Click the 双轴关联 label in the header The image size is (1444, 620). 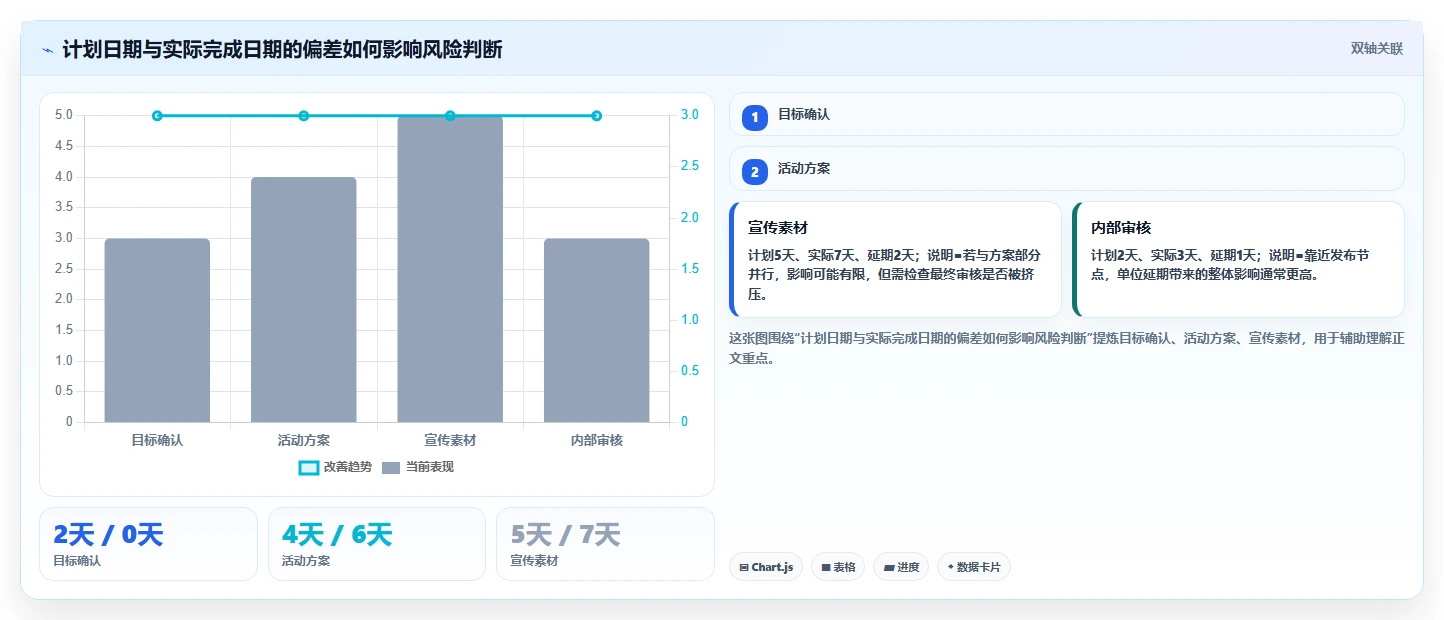click(x=1377, y=48)
